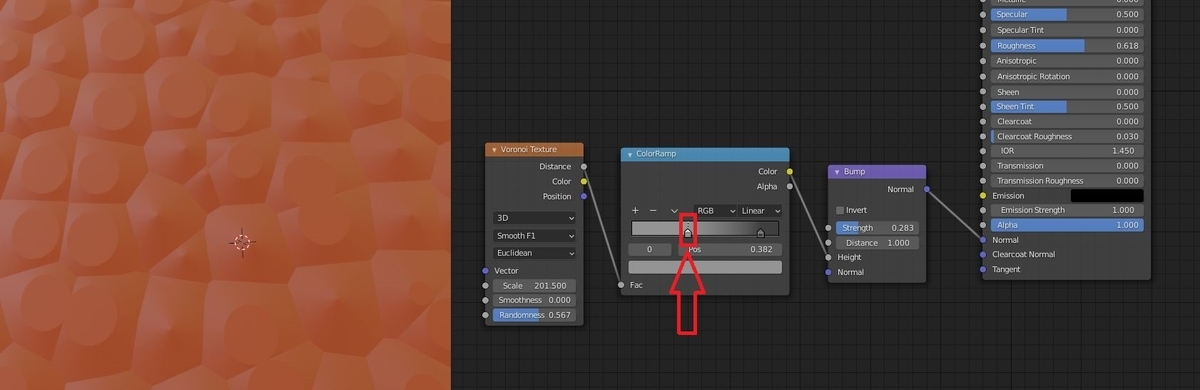The width and height of the screenshot is (1200, 390).
Task: Click the Emission input socket
Action: [x=983, y=195]
